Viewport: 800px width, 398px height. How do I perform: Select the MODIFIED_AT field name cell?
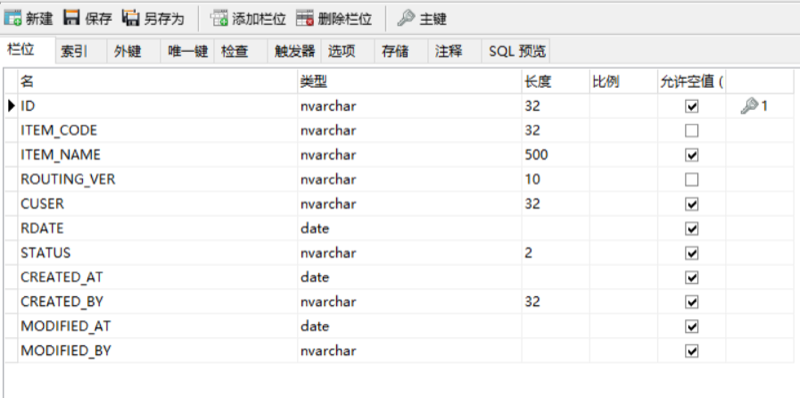158,327
